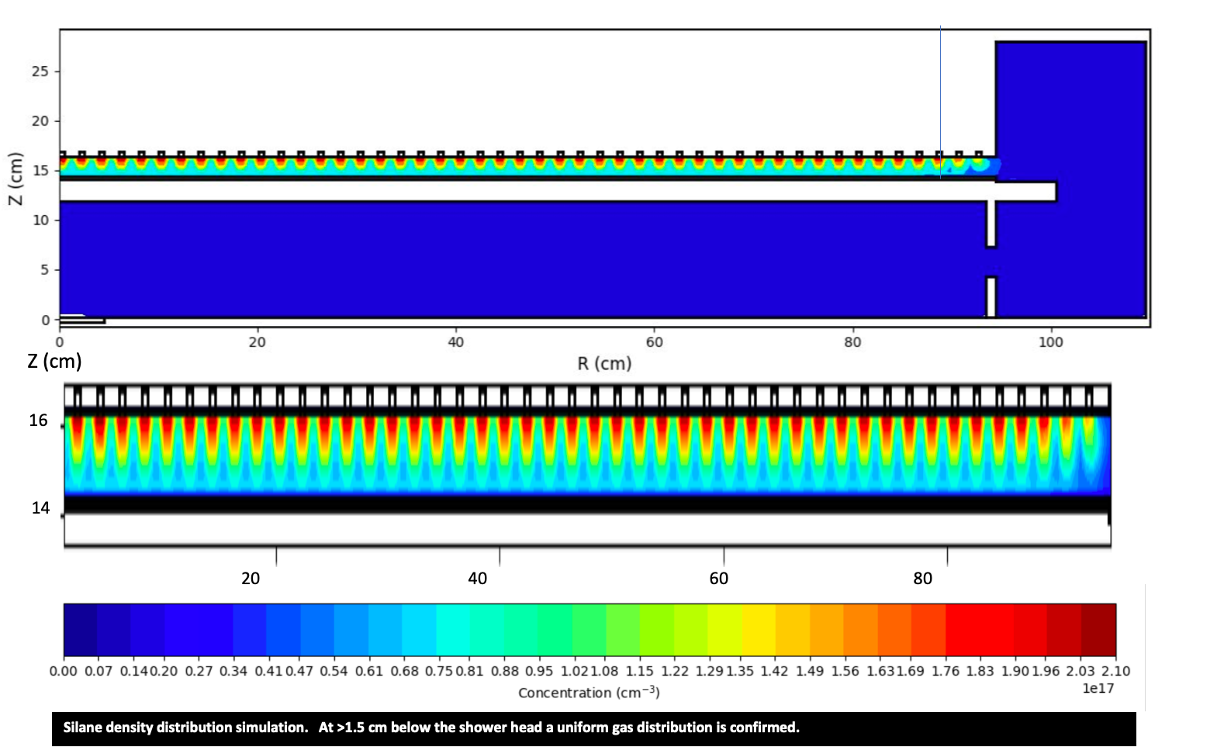The height and width of the screenshot is (748, 1224).
Task: Click the rotated "Z (cm)" y-axis label
Action: tap(15, 180)
